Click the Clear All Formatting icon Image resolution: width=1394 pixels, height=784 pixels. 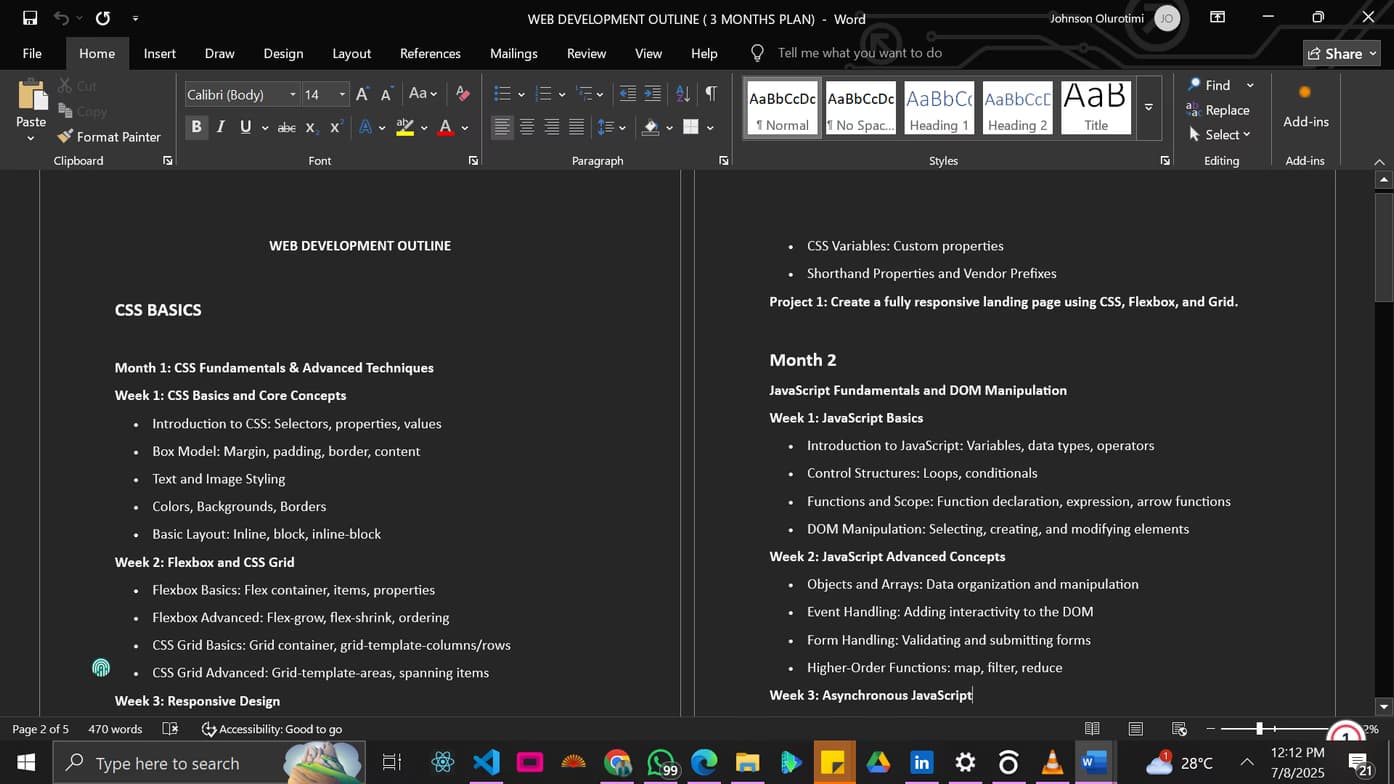click(462, 93)
